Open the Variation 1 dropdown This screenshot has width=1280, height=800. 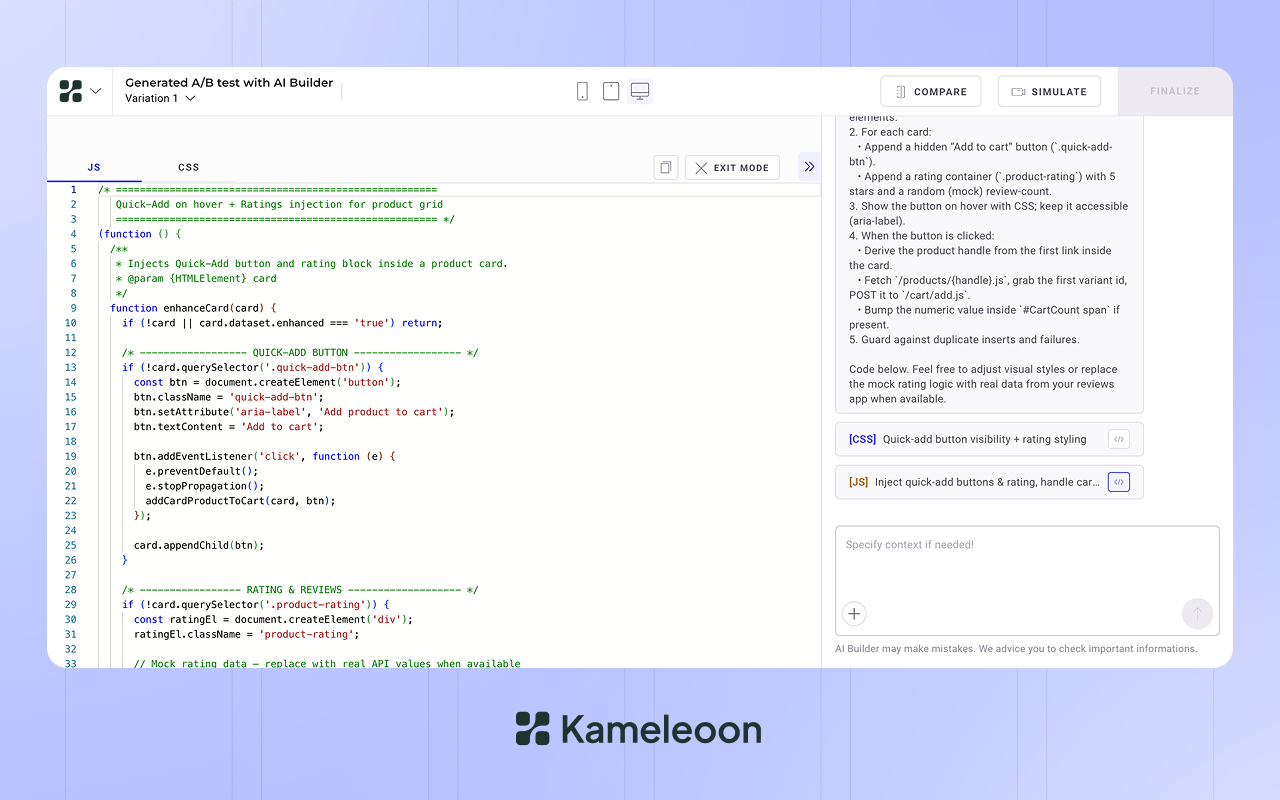point(159,98)
